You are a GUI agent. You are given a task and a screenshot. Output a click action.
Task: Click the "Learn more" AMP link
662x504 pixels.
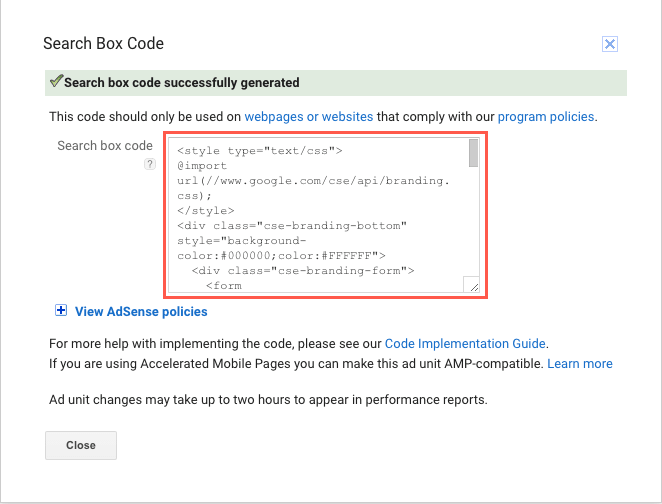pyautogui.click(x=580, y=363)
